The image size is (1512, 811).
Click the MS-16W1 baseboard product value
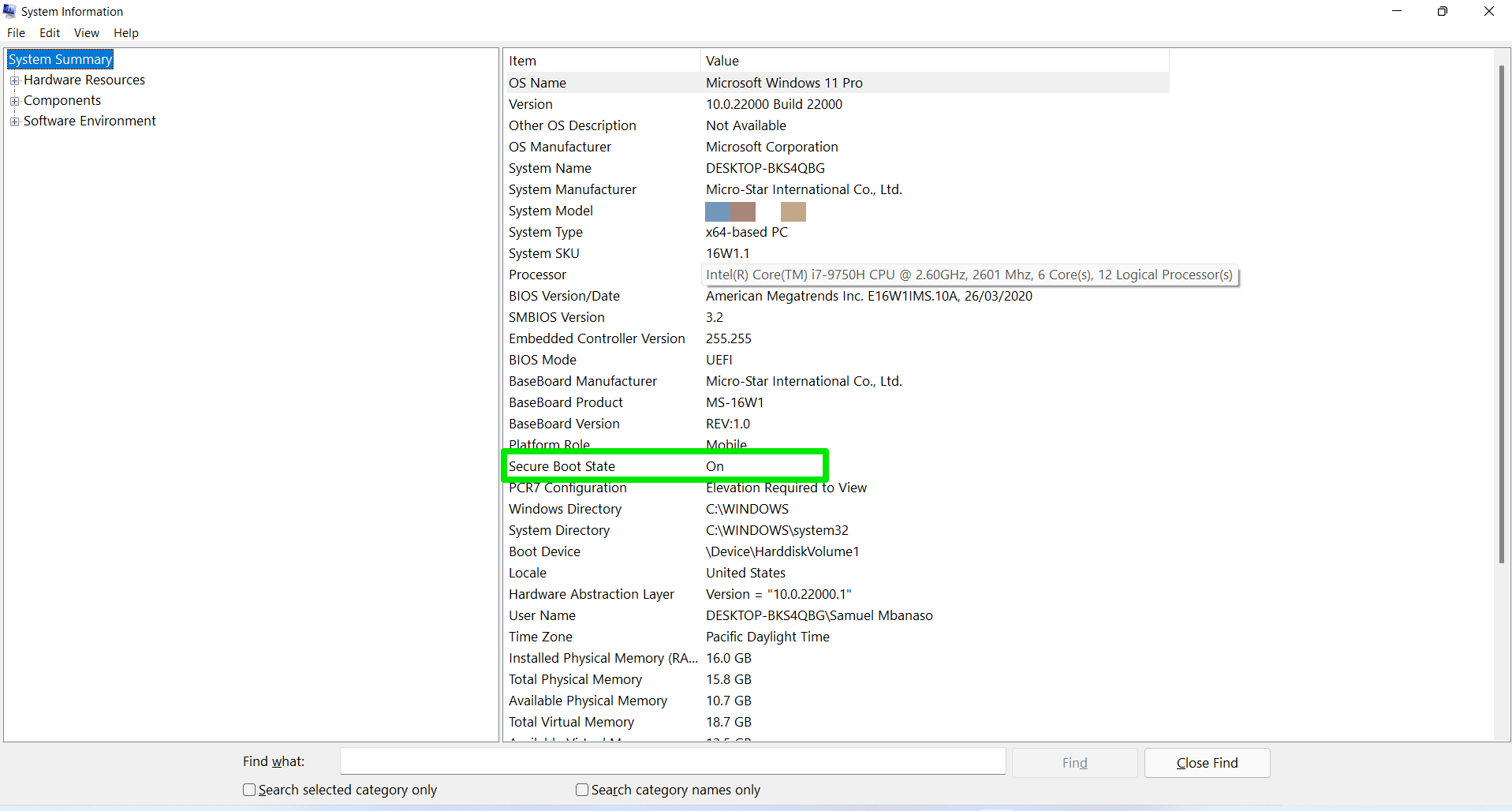click(x=735, y=402)
